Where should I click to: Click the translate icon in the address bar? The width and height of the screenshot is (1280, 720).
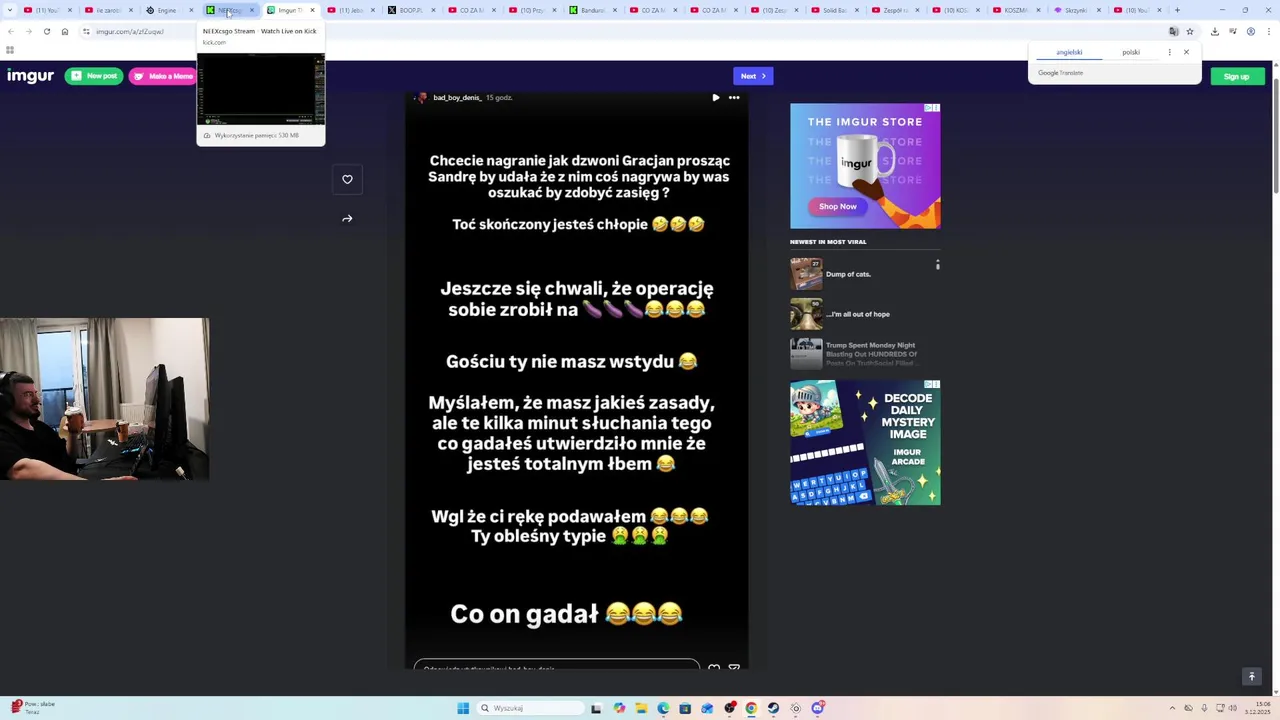pos(1174,31)
